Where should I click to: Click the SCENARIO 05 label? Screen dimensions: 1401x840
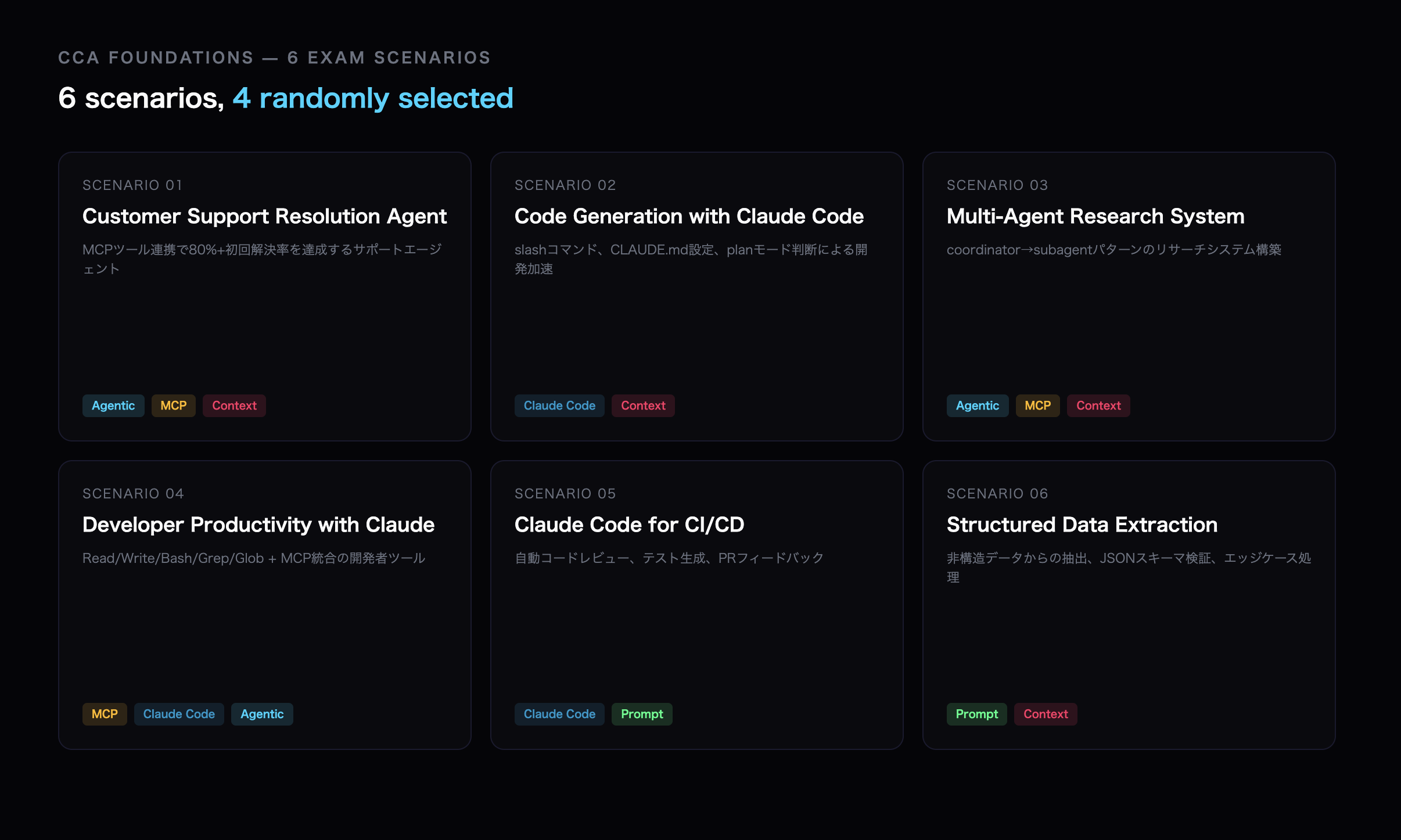(x=565, y=493)
